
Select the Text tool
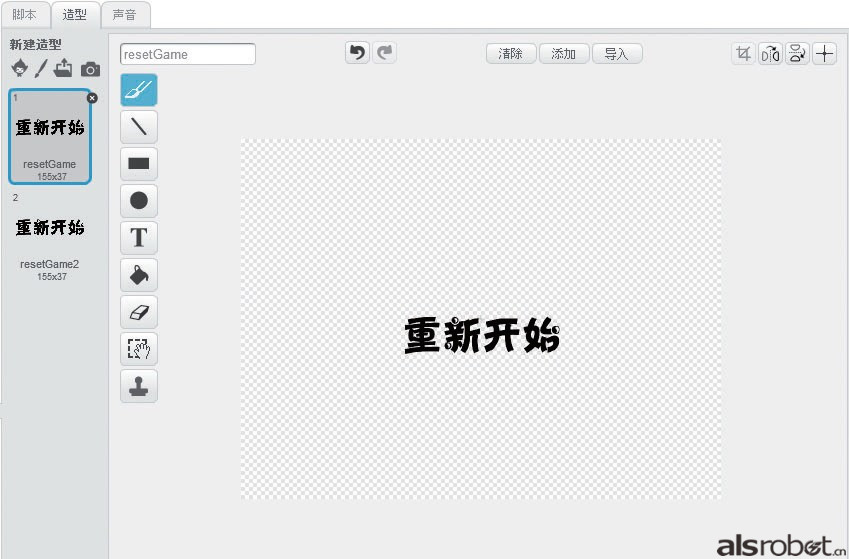139,238
